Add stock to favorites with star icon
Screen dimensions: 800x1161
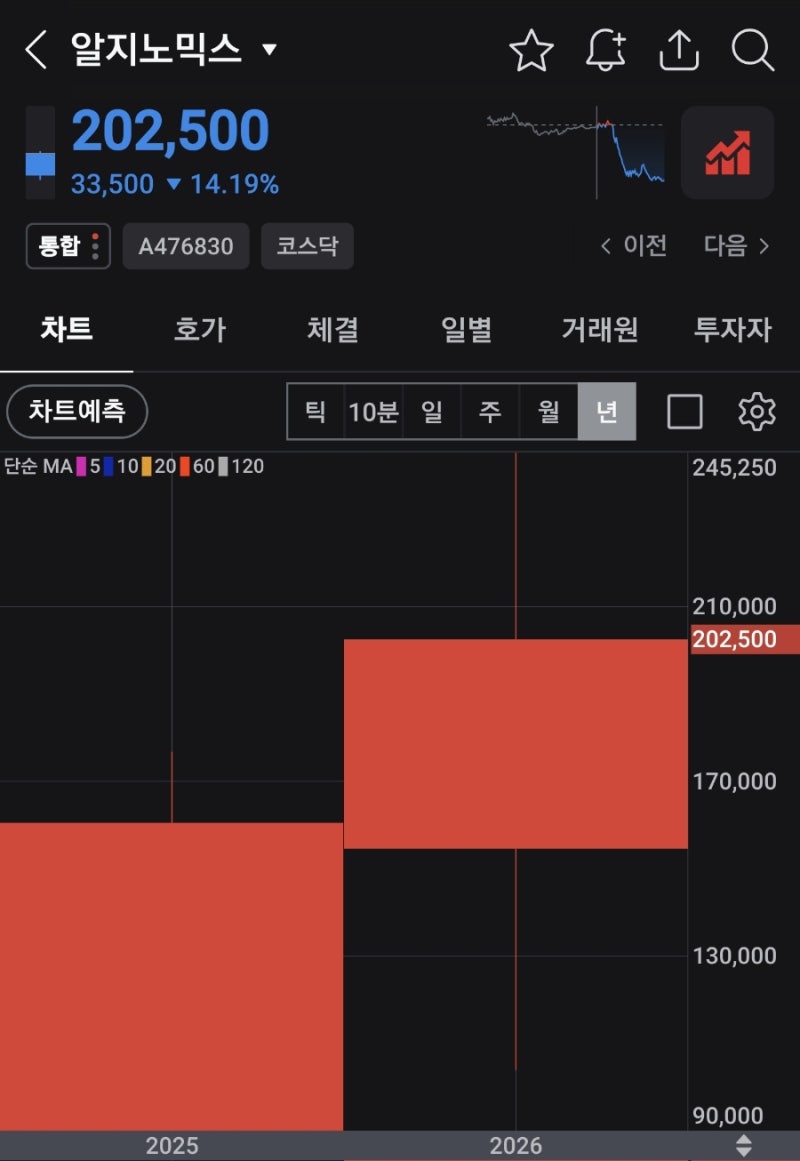(x=531, y=50)
